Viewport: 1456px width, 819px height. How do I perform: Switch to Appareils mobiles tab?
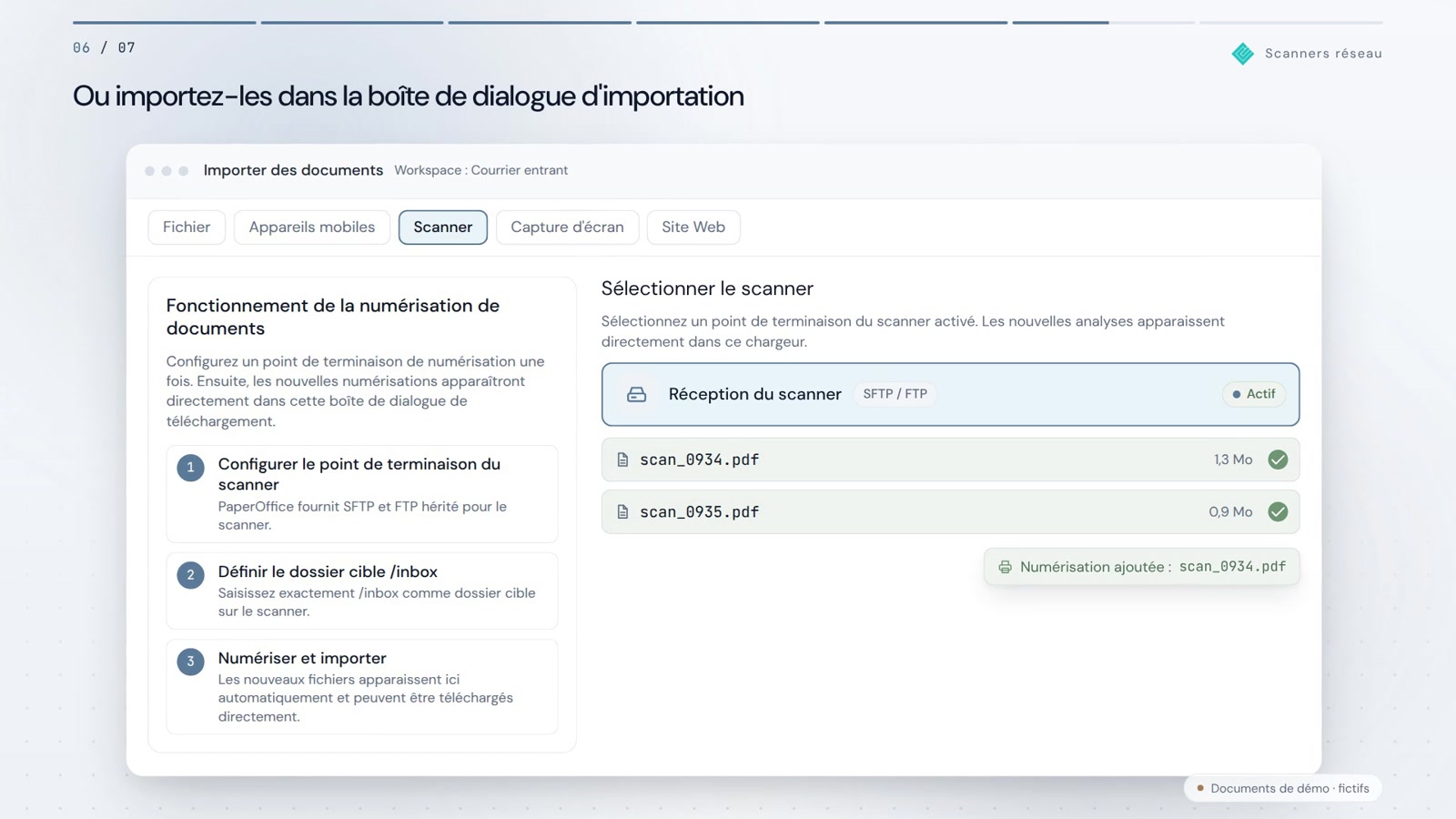point(312,227)
